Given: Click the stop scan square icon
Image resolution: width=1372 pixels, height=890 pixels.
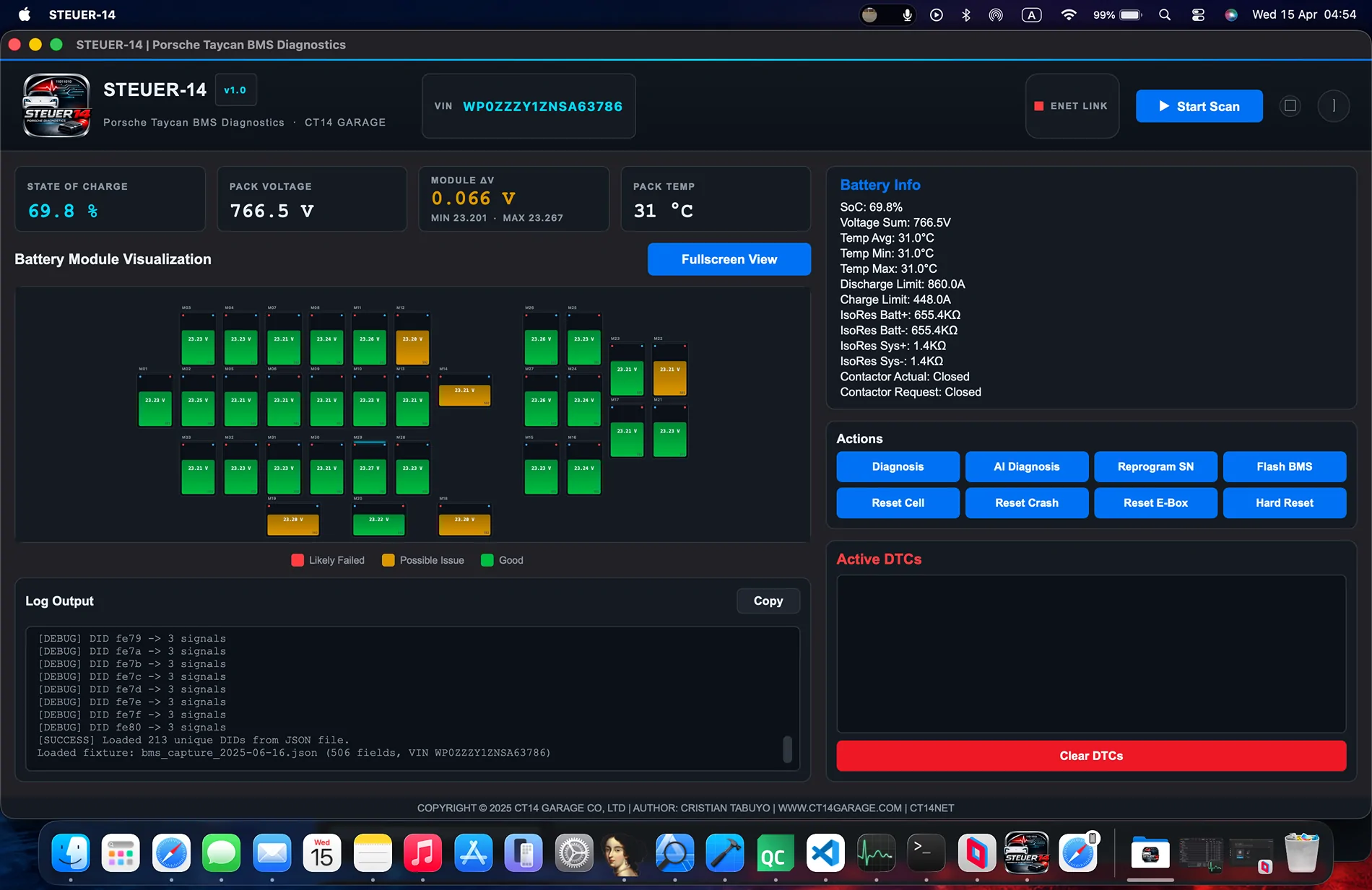Looking at the screenshot, I should coord(1290,106).
